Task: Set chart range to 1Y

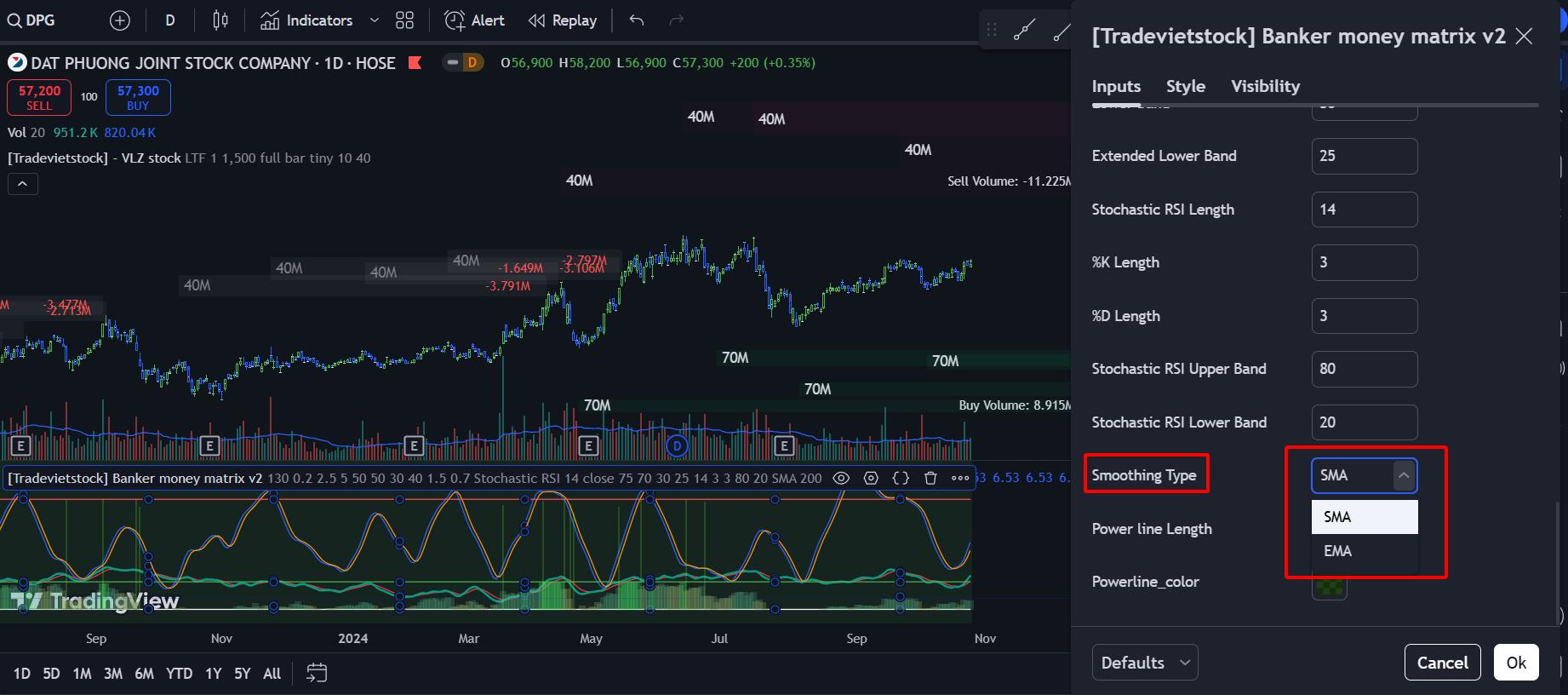Action: tap(213, 674)
